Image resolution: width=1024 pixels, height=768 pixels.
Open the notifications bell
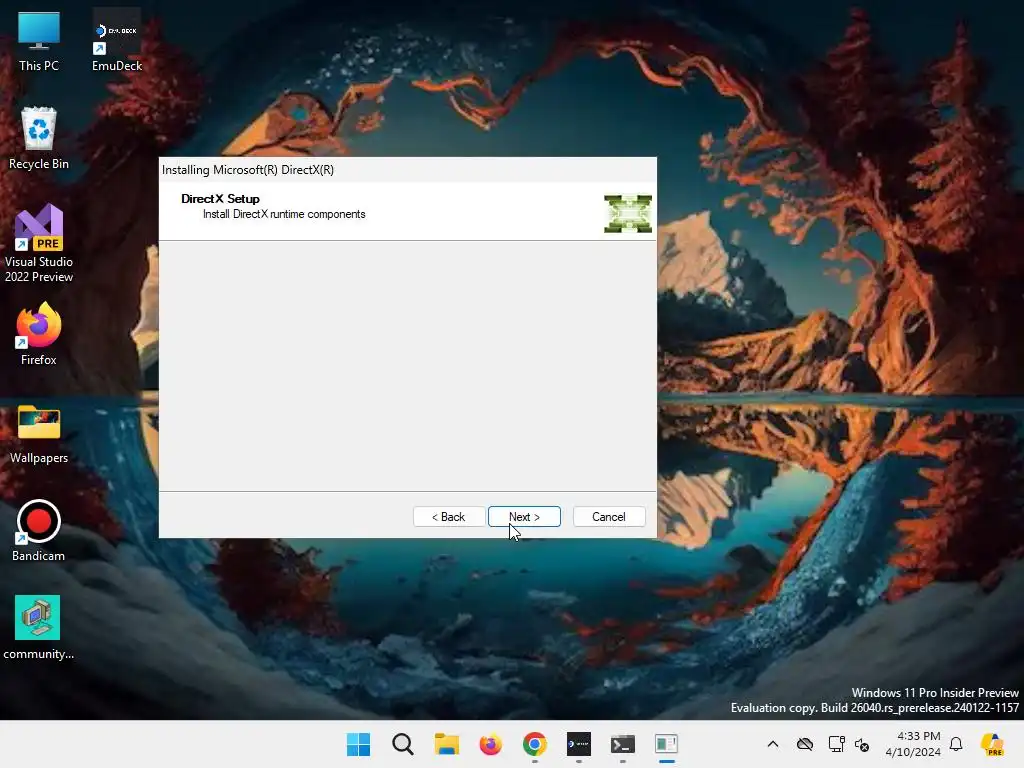point(956,744)
